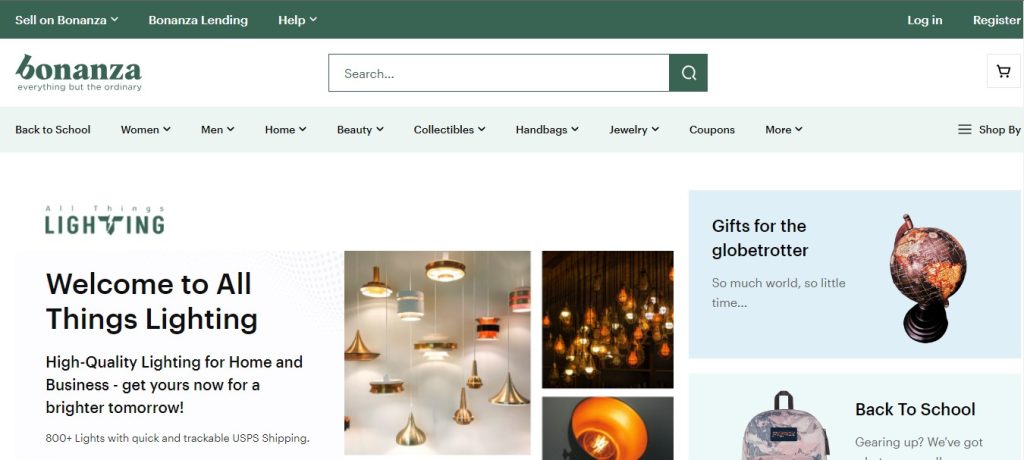Go to the Coupons page
Image resolution: width=1024 pixels, height=460 pixels.
[712, 129]
